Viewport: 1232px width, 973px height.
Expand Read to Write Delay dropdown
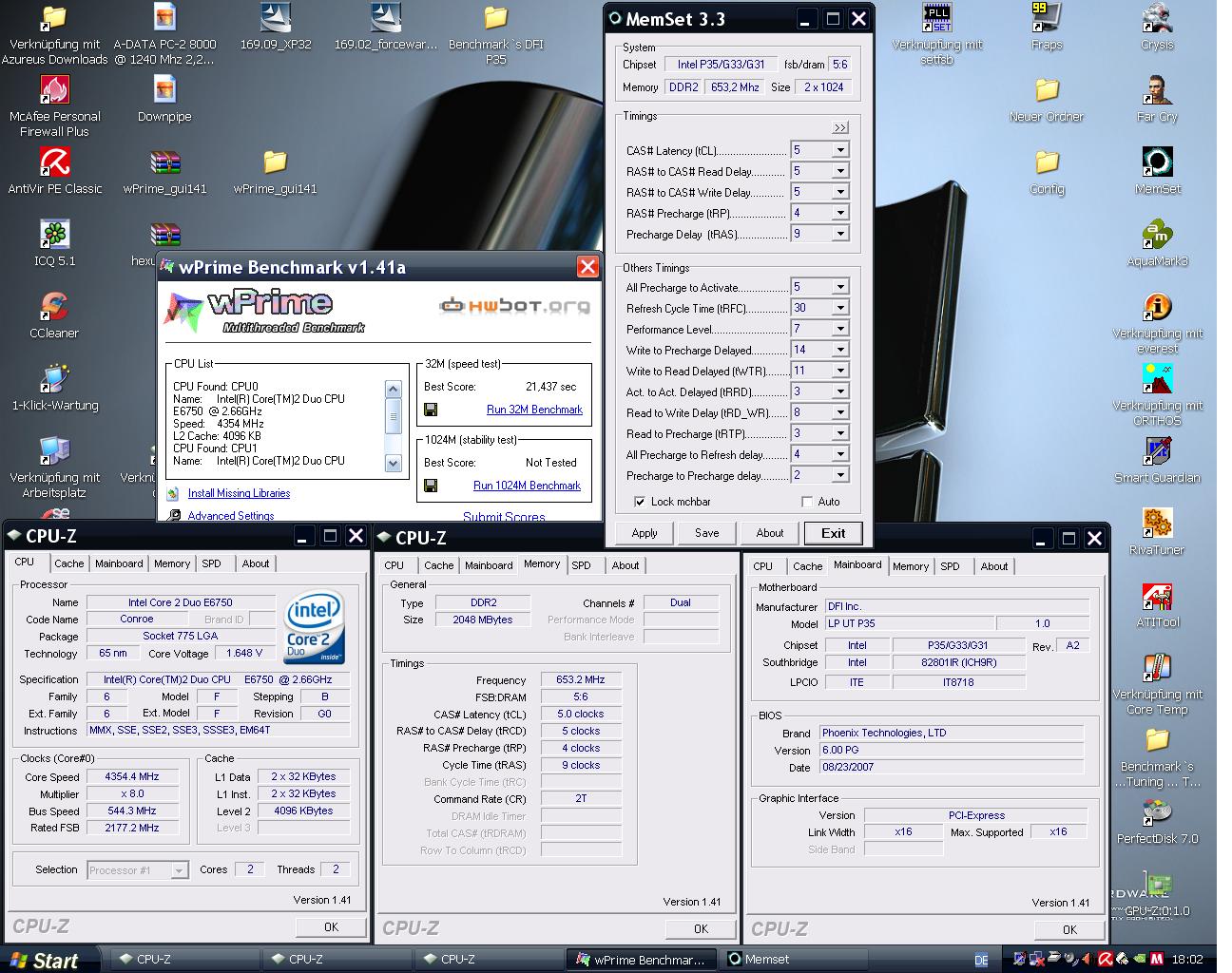tap(839, 412)
